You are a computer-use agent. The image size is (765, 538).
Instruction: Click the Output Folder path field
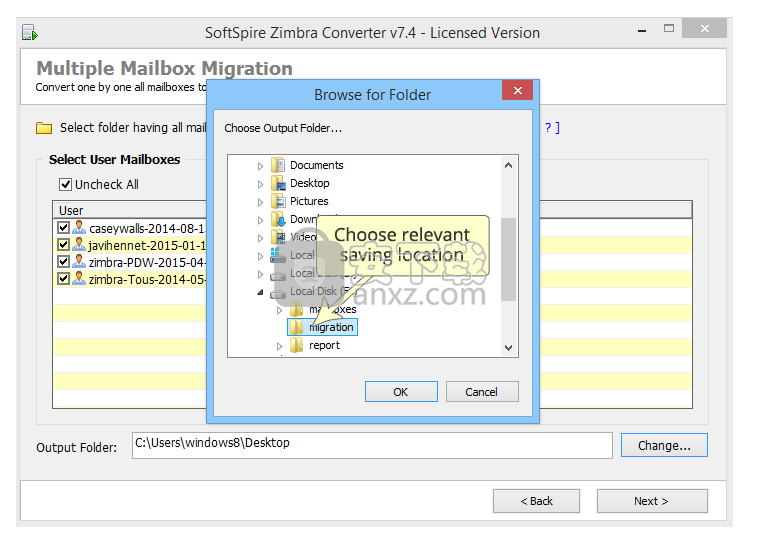pos(372,445)
